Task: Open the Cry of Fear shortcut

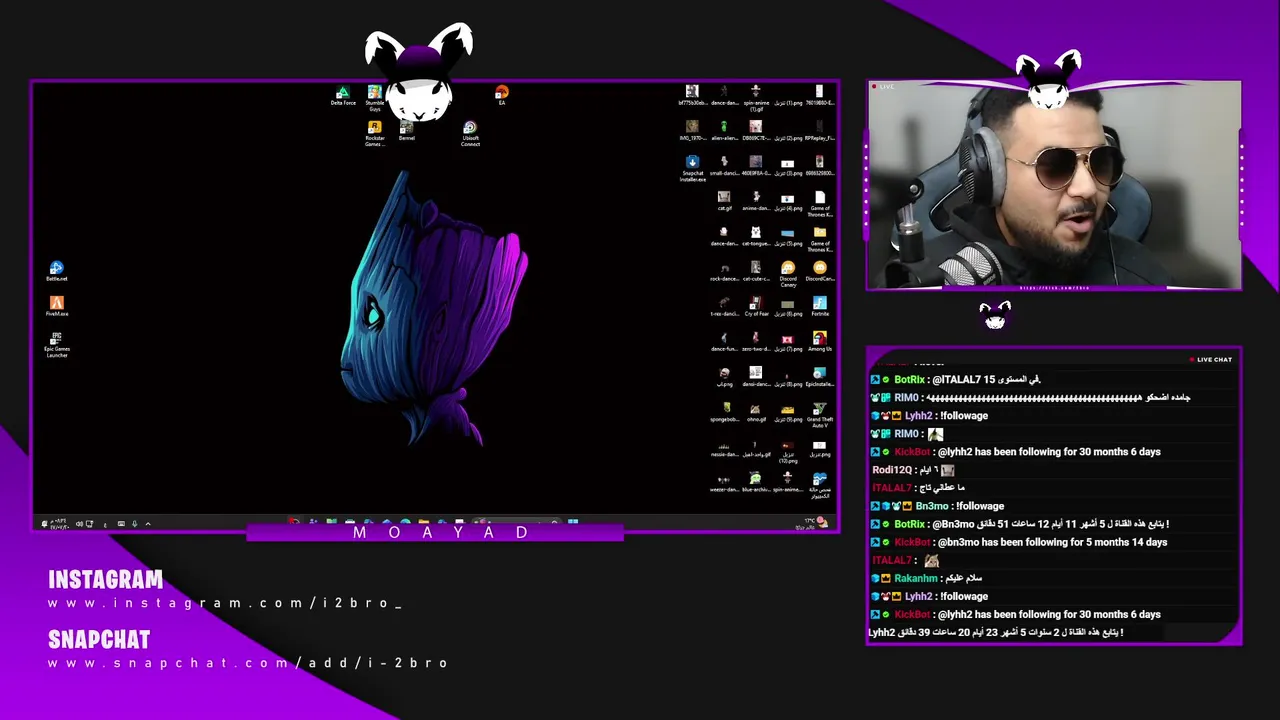Action: click(x=756, y=306)
